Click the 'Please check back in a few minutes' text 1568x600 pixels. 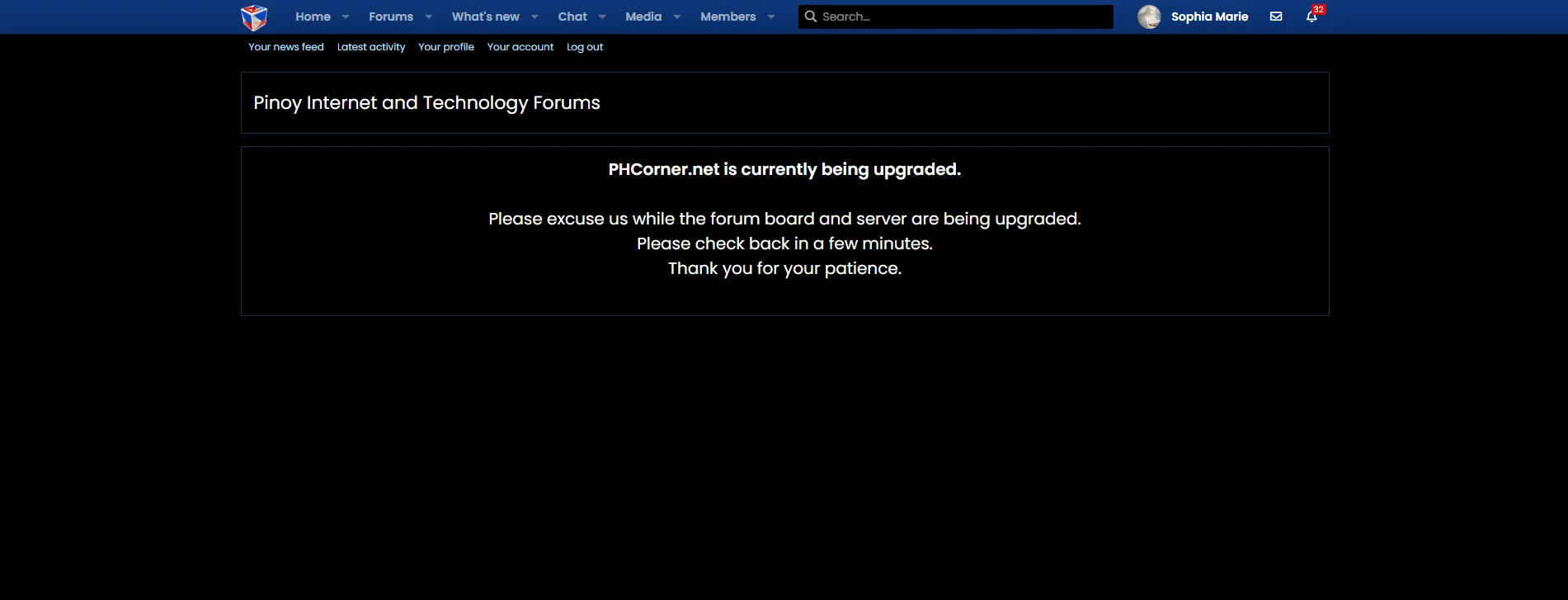[x=784, y=243]
